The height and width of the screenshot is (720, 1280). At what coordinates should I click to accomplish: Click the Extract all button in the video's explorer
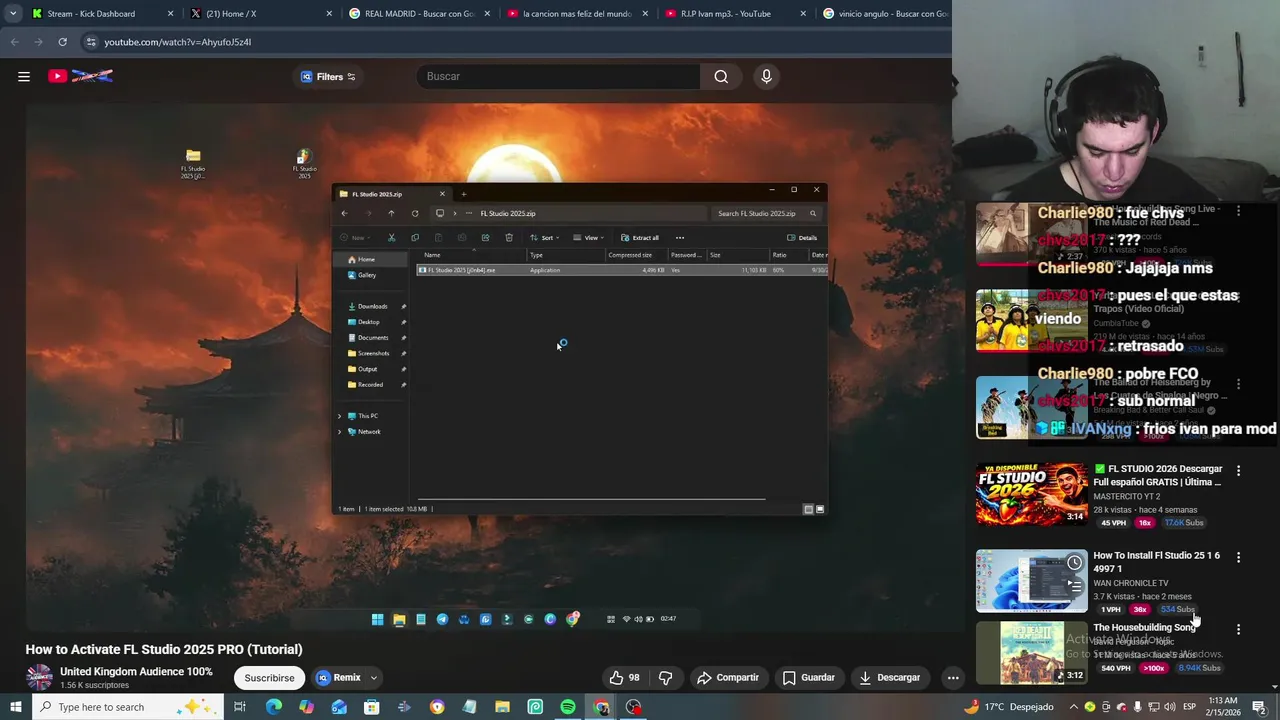(x=640, y=238)
